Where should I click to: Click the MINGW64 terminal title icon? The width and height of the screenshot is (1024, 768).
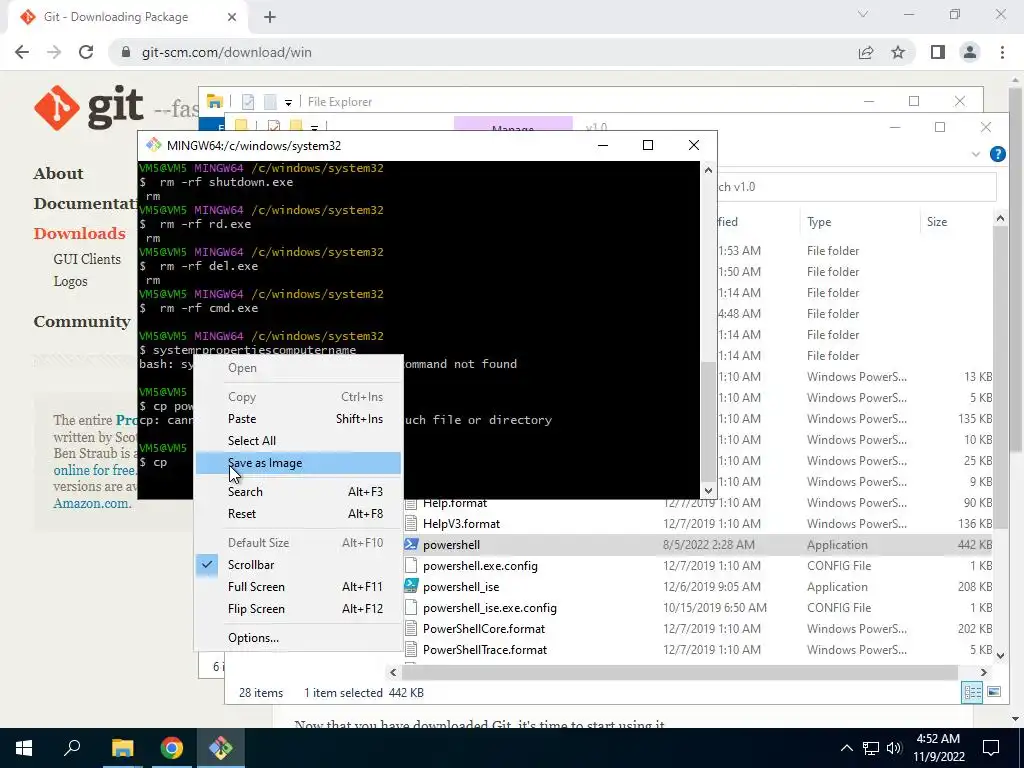153,145
